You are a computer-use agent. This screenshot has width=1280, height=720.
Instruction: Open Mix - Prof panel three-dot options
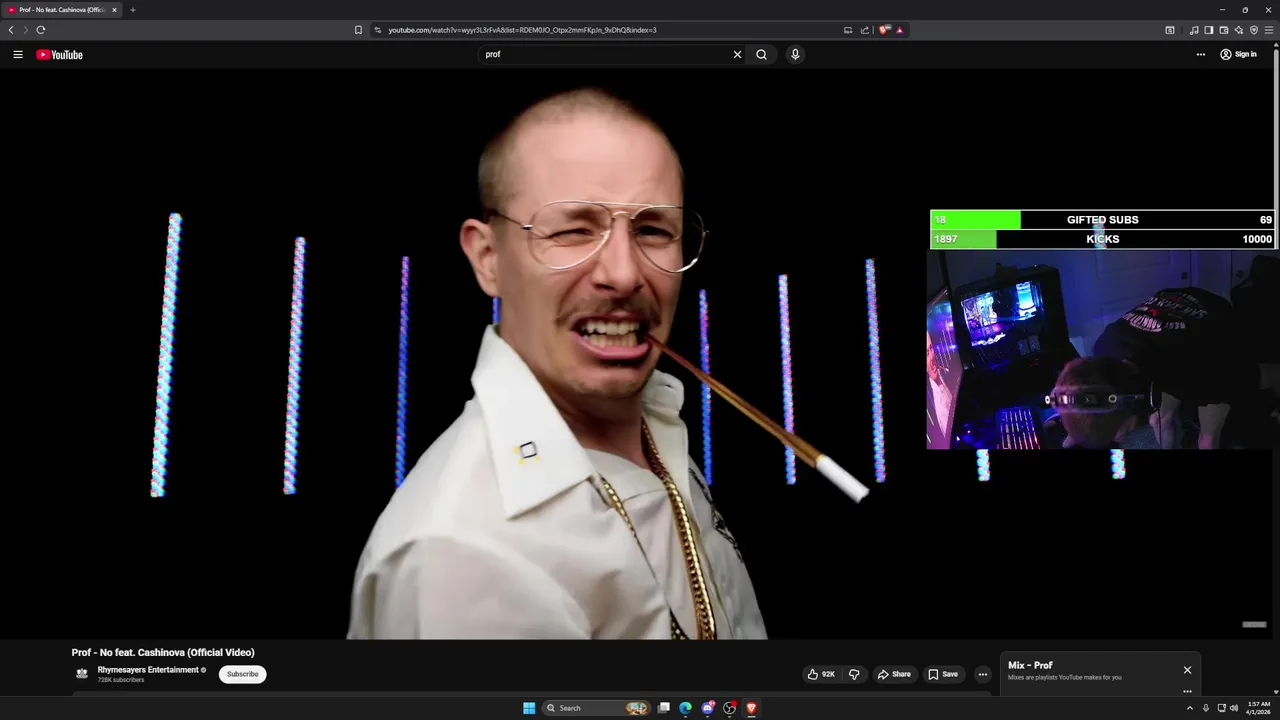point(1187,691)
